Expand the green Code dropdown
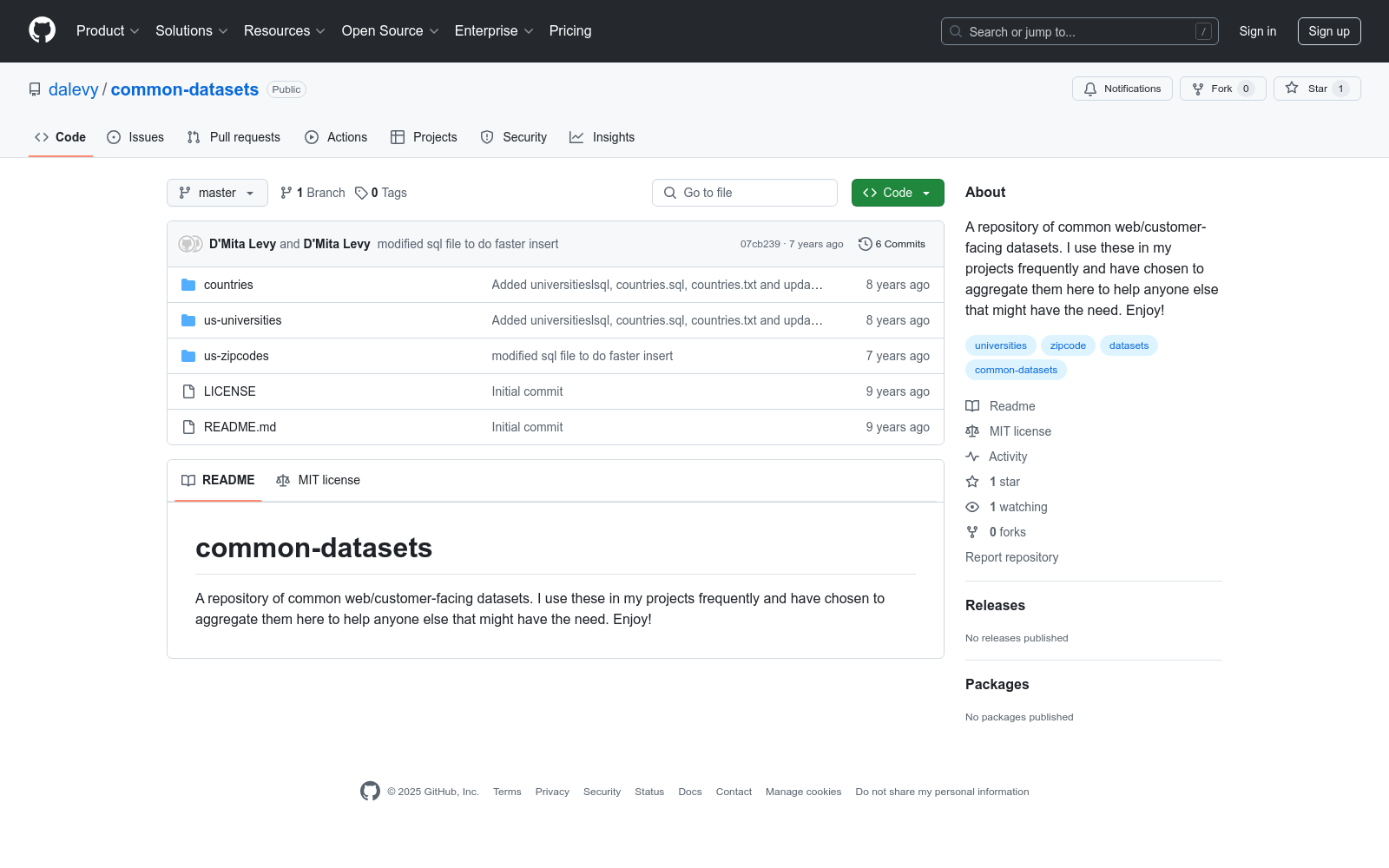 (x=898, y=193)
